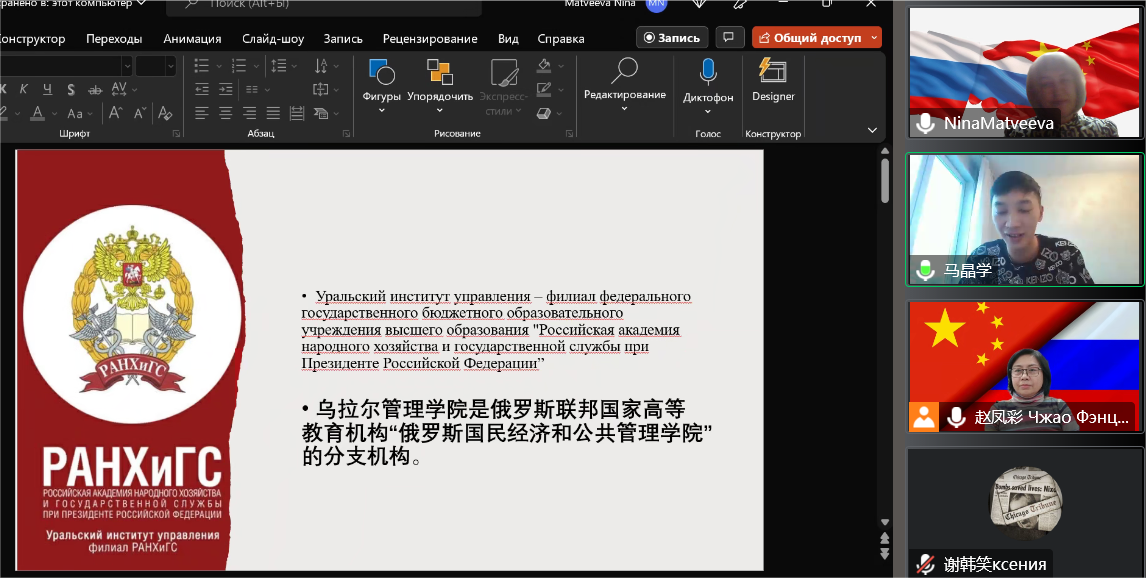Image resolution: width=1146 pixels, height=578 pixels.
Task: Open the Font (Шрифт) dialog launcher
Action: [176, 134]
